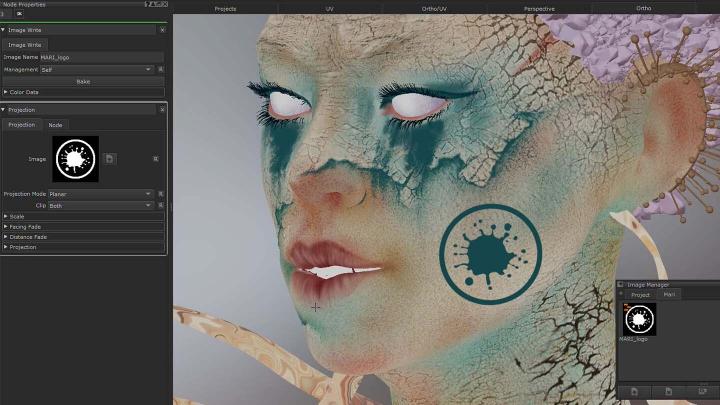The width and height of the screenshot is (720, 405).
Task: Click rightmost icon button in Image Manager footer
Action: tap(702, 391)
